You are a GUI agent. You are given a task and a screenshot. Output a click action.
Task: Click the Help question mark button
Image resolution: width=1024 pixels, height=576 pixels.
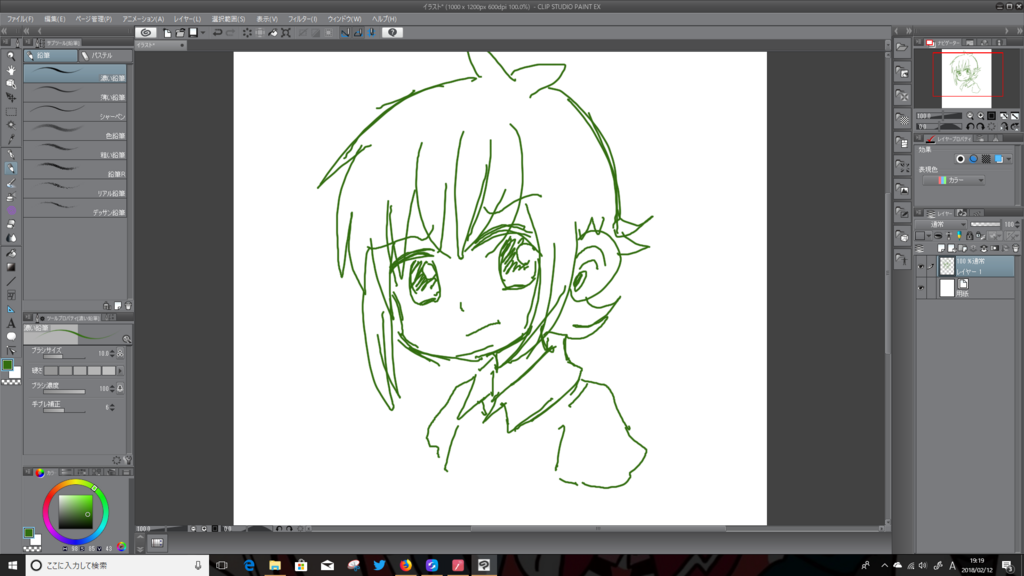tap(391, 32)
